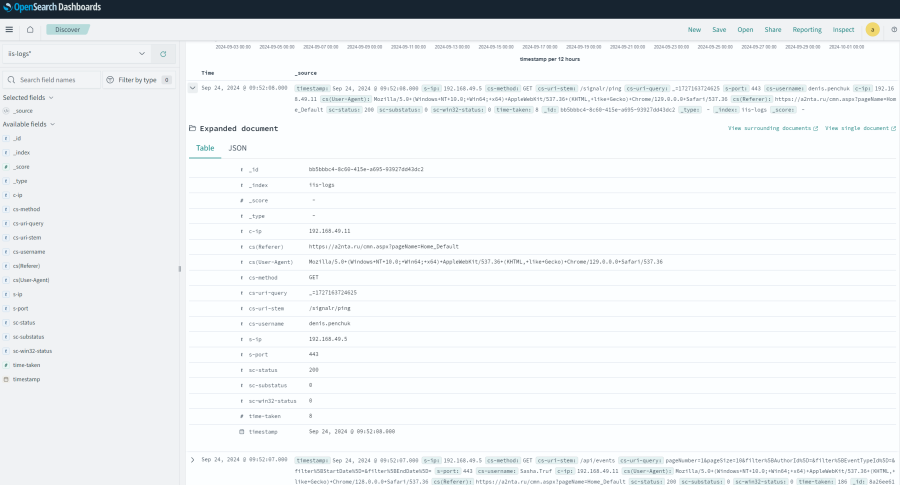
Task: Click Save in the top menu
Action: [x=719, y=30]
